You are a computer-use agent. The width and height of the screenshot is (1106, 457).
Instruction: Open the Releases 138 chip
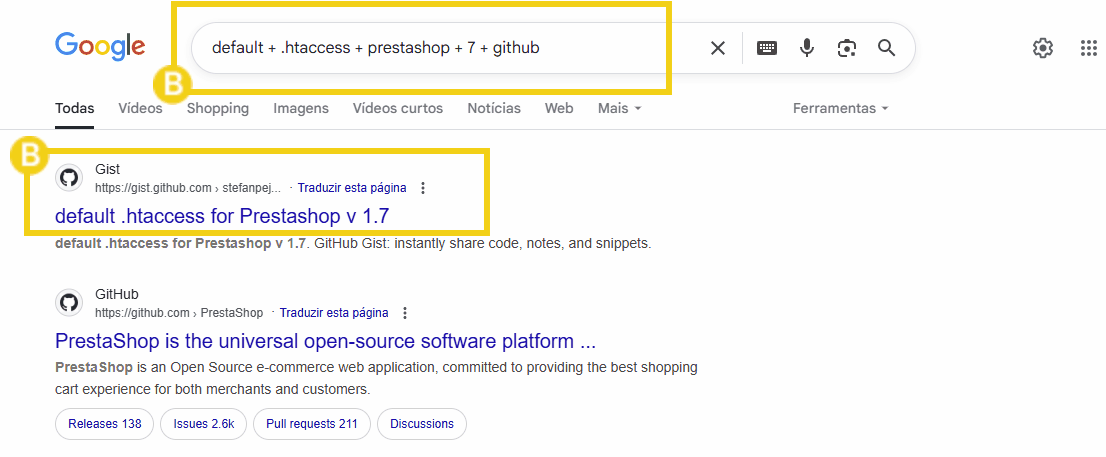[x=104, y=424]
